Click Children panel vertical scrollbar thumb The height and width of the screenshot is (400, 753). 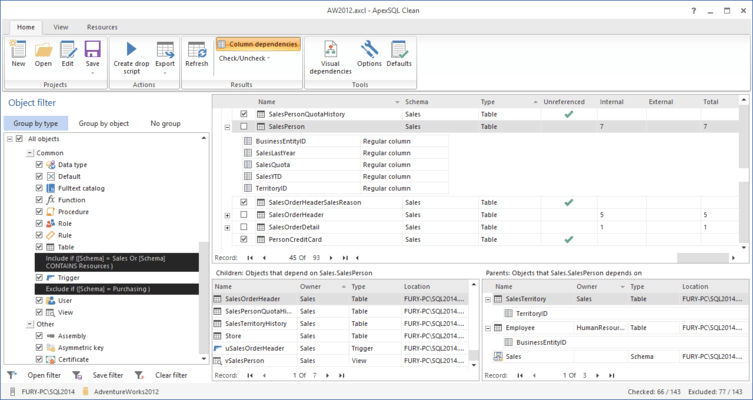point(474,355)
